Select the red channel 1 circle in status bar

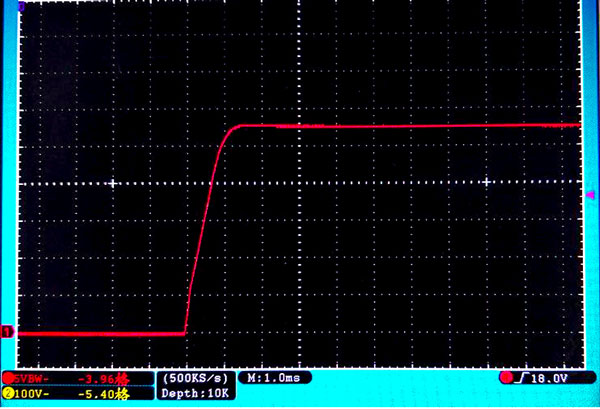(8, 378)
